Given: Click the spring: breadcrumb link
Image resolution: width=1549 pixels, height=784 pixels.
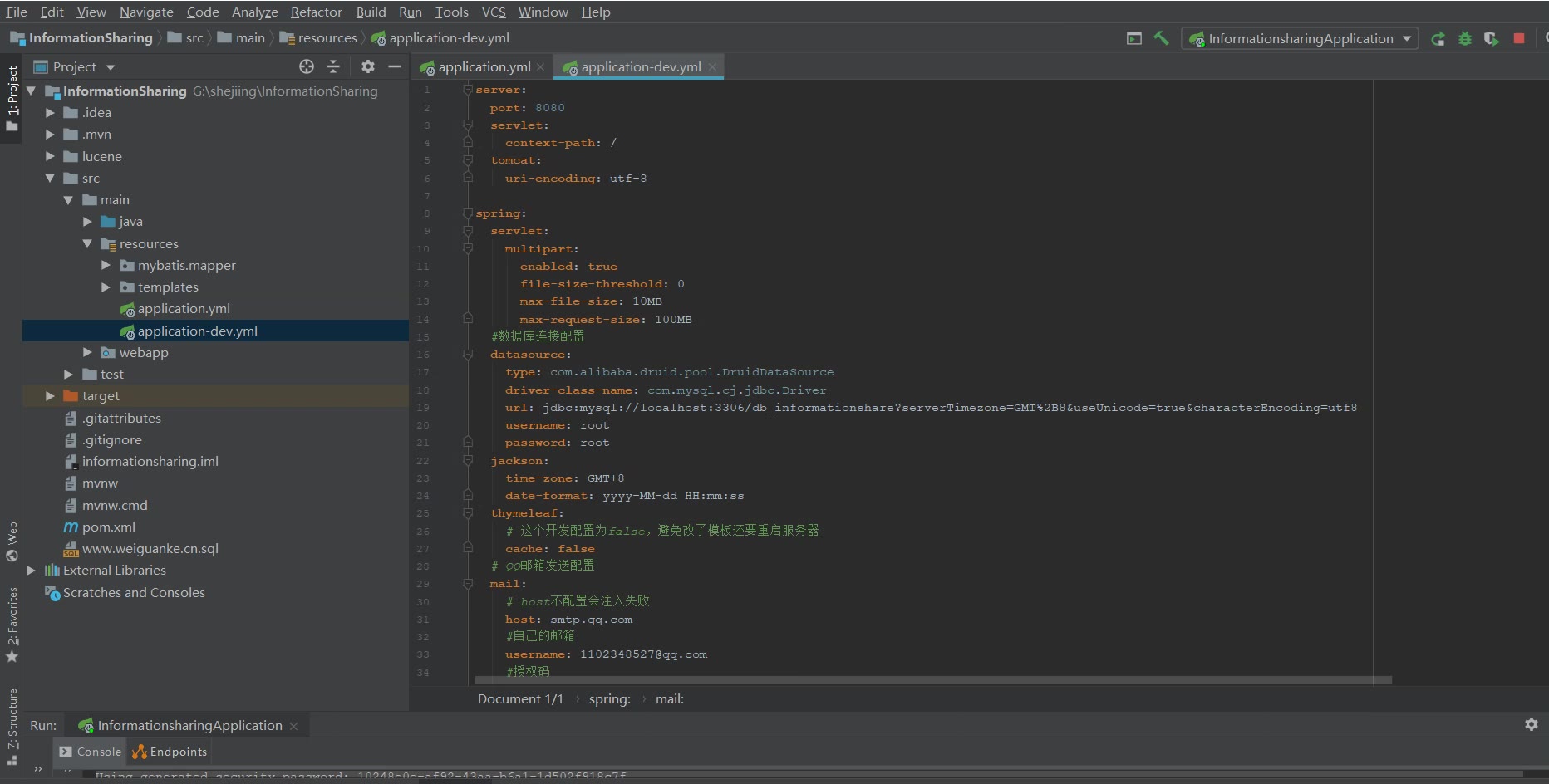Looking at the screenshot, I should click(609, 699).
